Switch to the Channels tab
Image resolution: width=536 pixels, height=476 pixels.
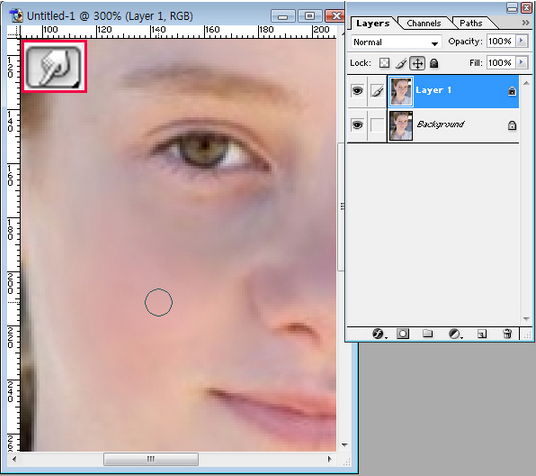pyautogui.click(x=424, y=23)
